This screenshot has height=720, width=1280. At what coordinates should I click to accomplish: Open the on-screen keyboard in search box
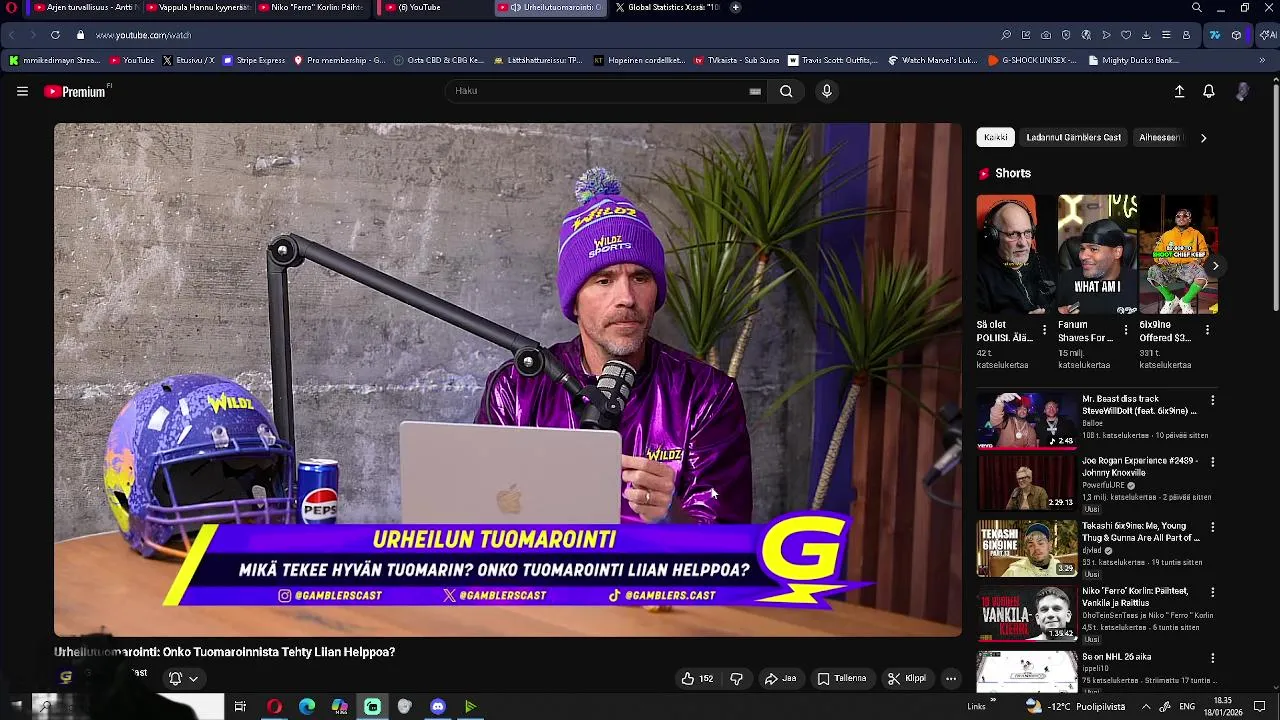tap(755, 91)
